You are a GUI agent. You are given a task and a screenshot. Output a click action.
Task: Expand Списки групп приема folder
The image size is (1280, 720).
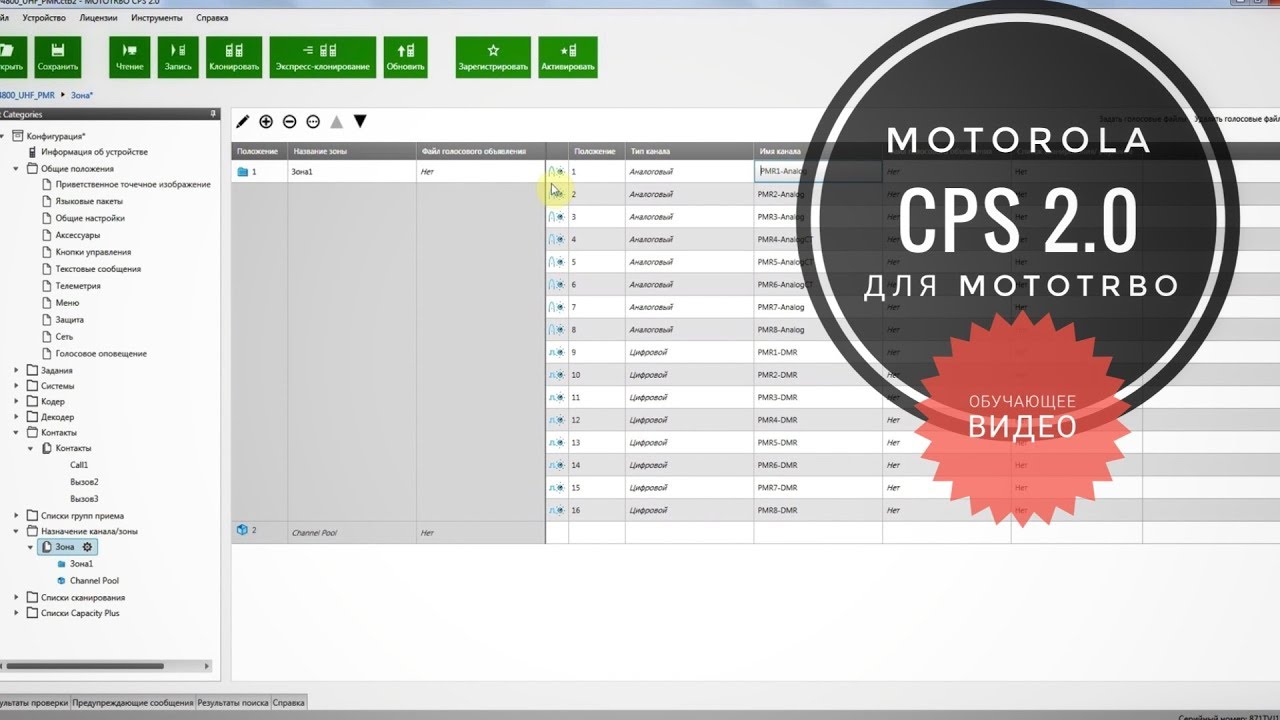pos(17,516)
